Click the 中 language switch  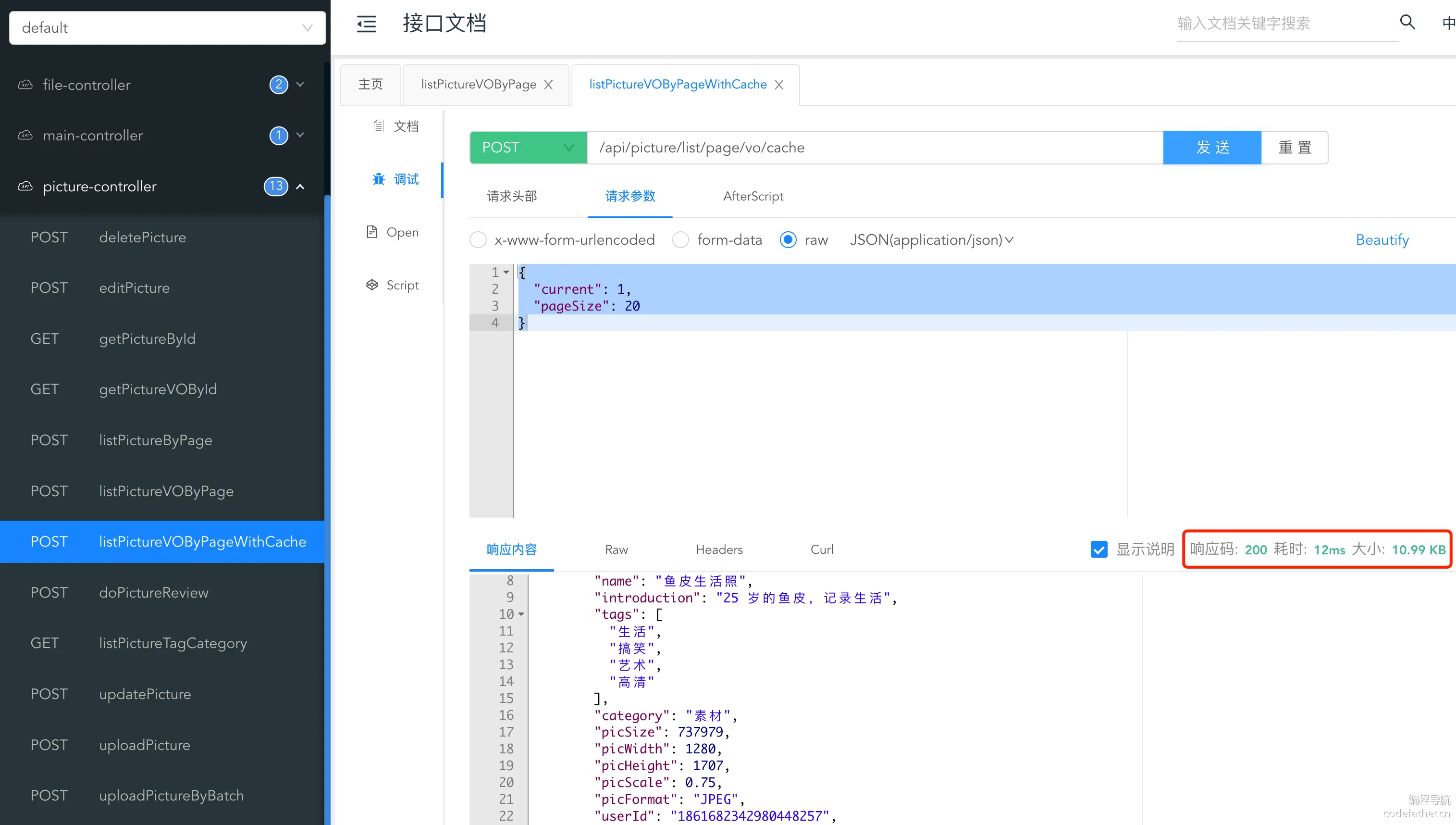(1449, 23)
